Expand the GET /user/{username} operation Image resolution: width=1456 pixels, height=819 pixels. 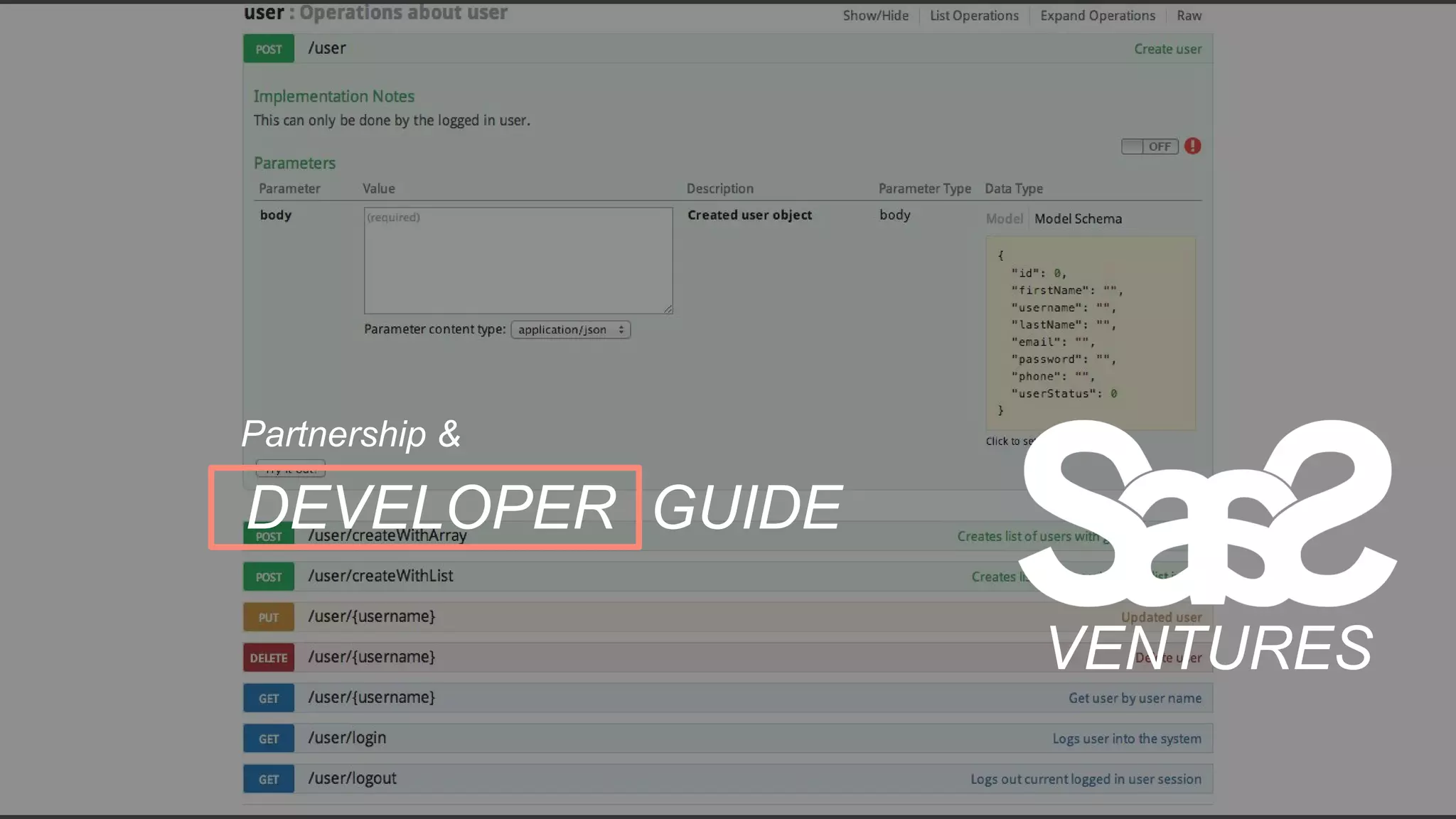371,697
